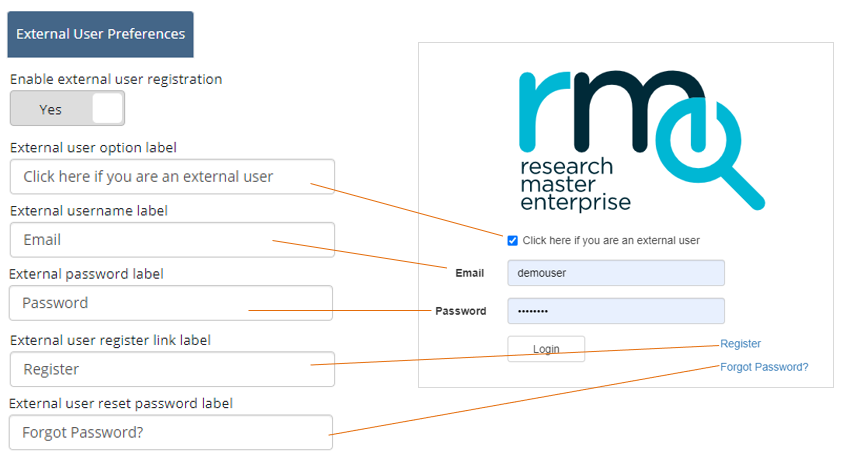Select the 'External user reset password label' heading text
Viewport: 846px width, 460px height.
(121, 403)
